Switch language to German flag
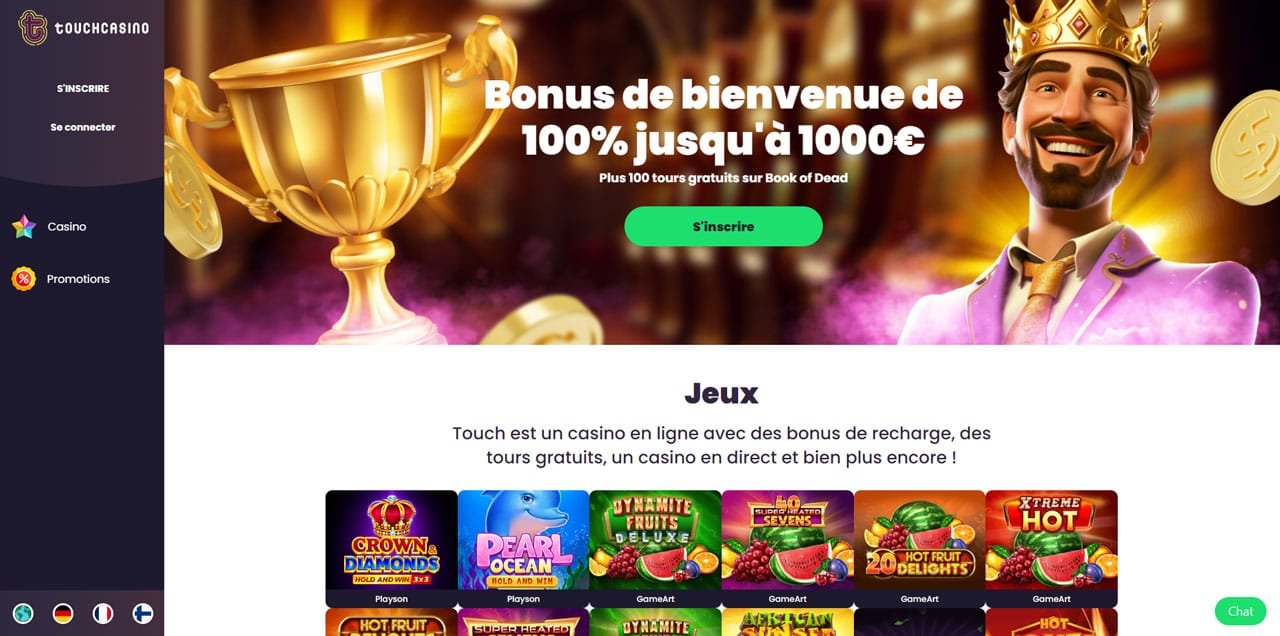 (63, 613)
